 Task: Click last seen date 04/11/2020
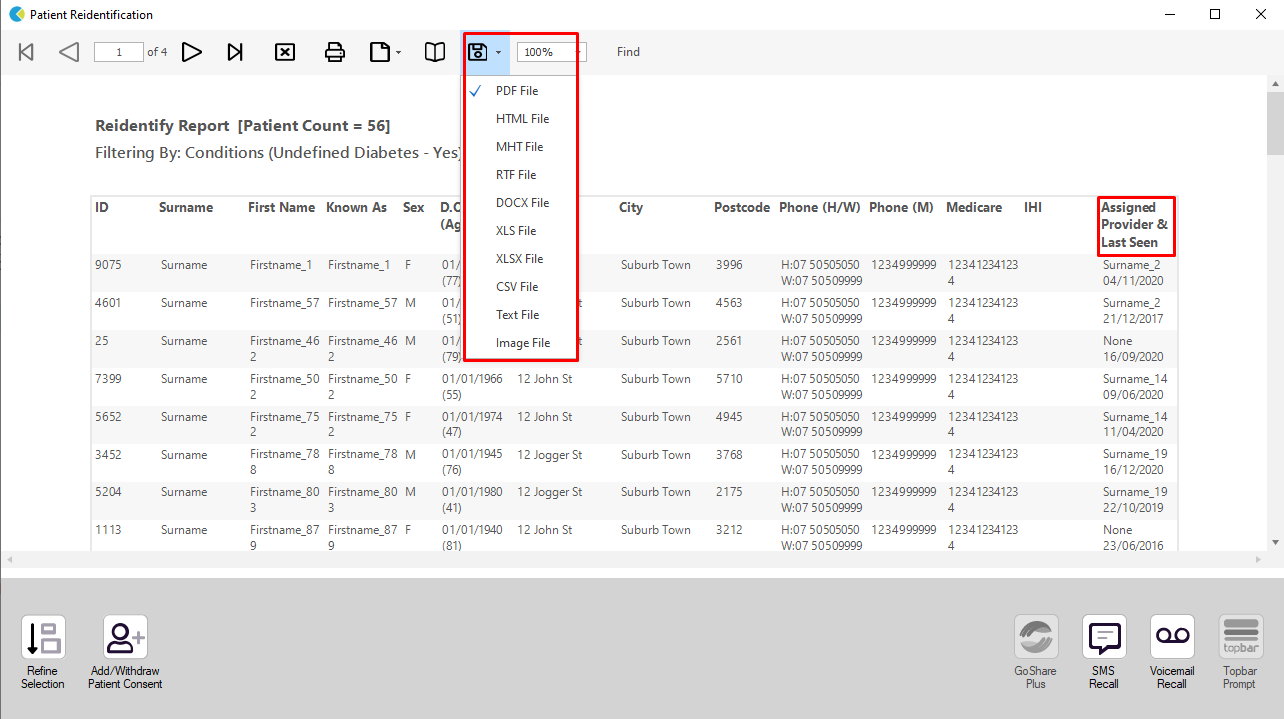1133,282
